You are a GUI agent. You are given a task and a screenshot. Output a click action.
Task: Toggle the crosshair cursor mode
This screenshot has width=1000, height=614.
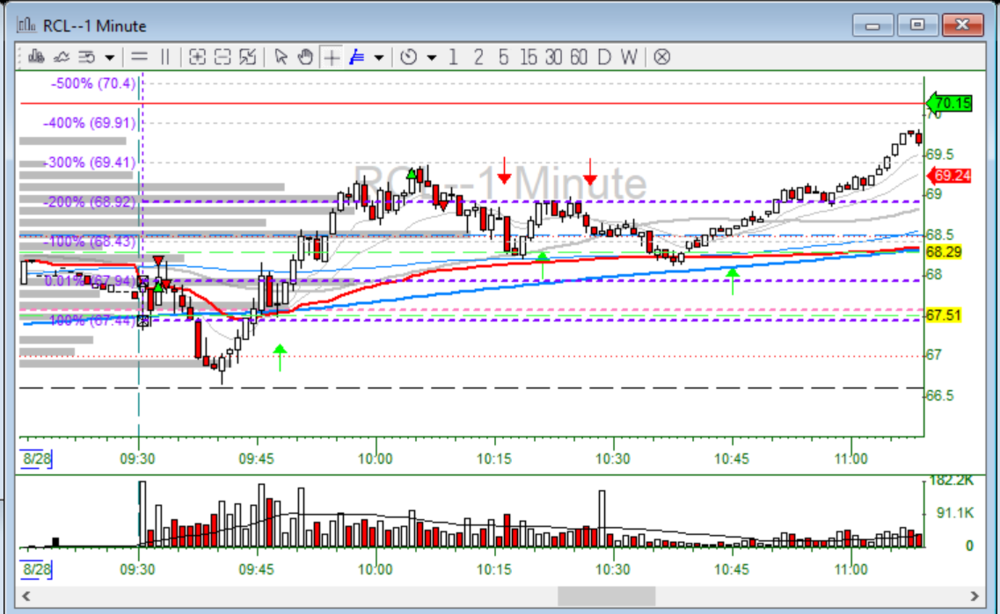pyautogui.click(x=331, y=57)
